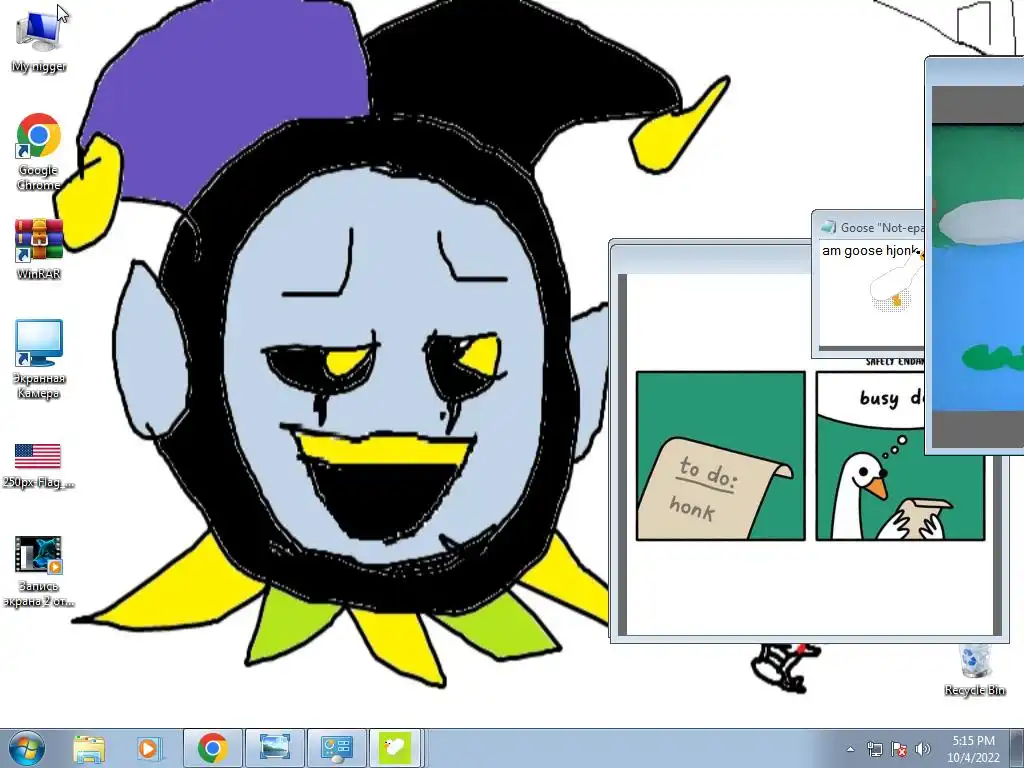Open the Action Center flag icon
This screenshot has width=1024, height=768.
(899, 749)
